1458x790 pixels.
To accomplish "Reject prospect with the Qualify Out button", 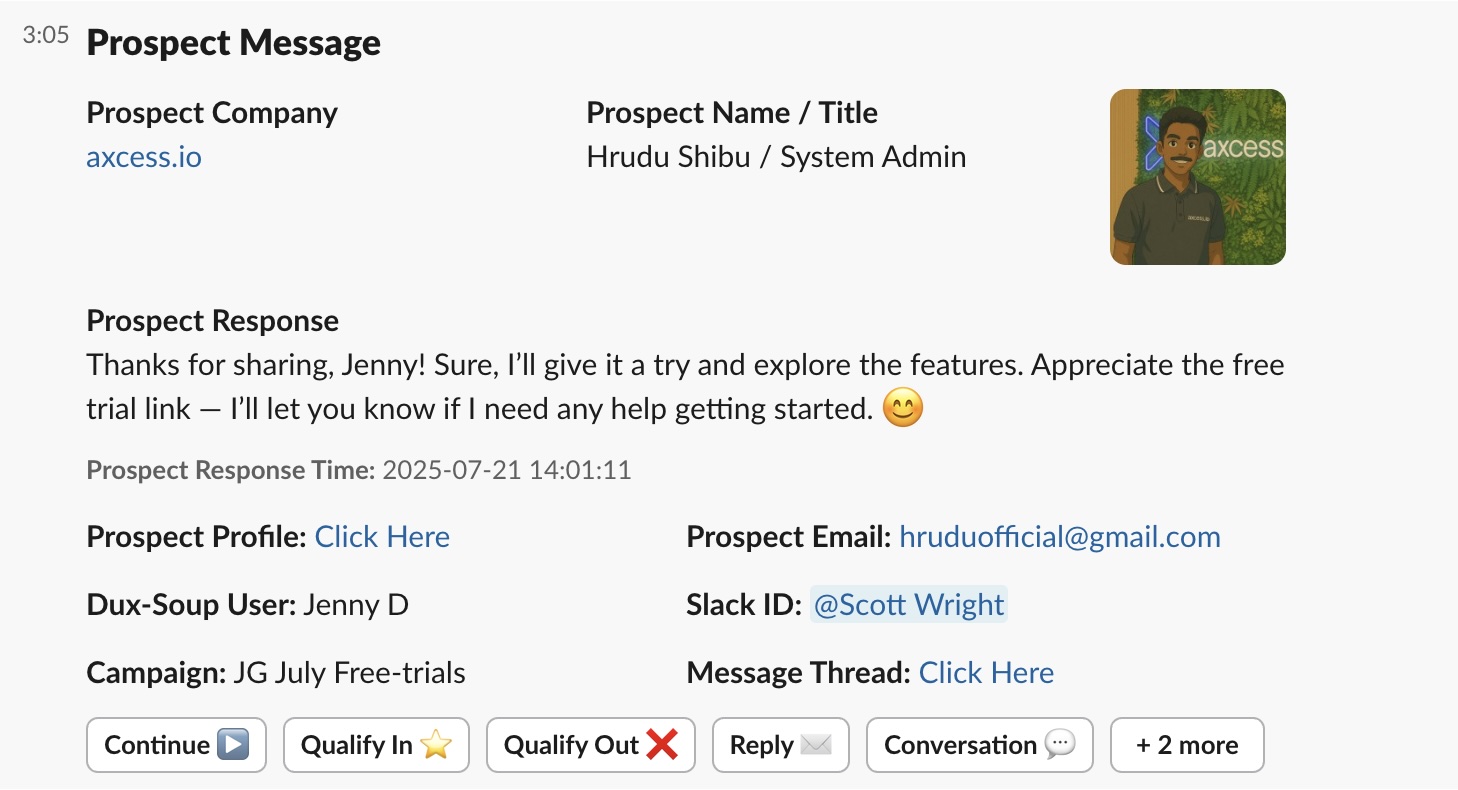I will click(590, 745).
